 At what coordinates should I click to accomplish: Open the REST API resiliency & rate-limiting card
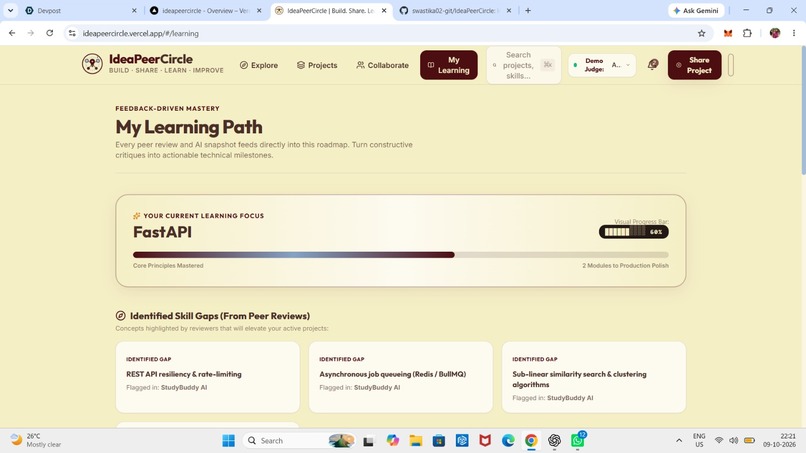pyautogui.click(x=208, y=377)
